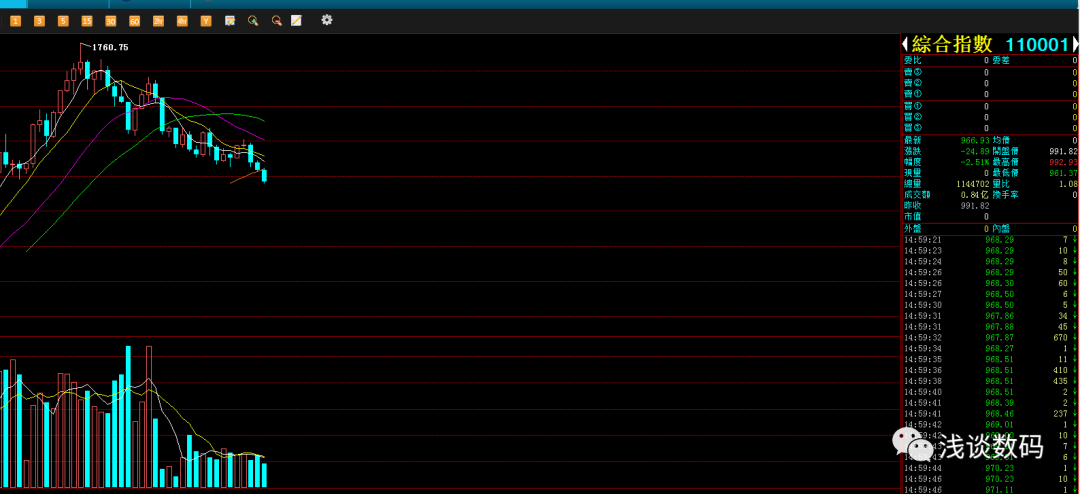
Task: Select the change value -24.89
Action: 974,151
